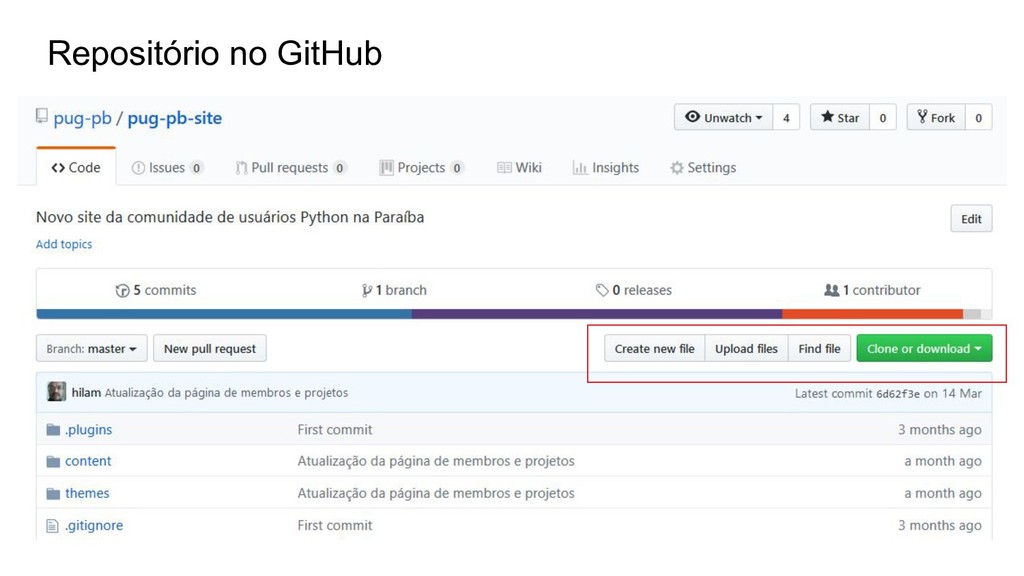Star the pug-pb-site repository
The height and width of the screenshot is (576, 1024).
840,118
